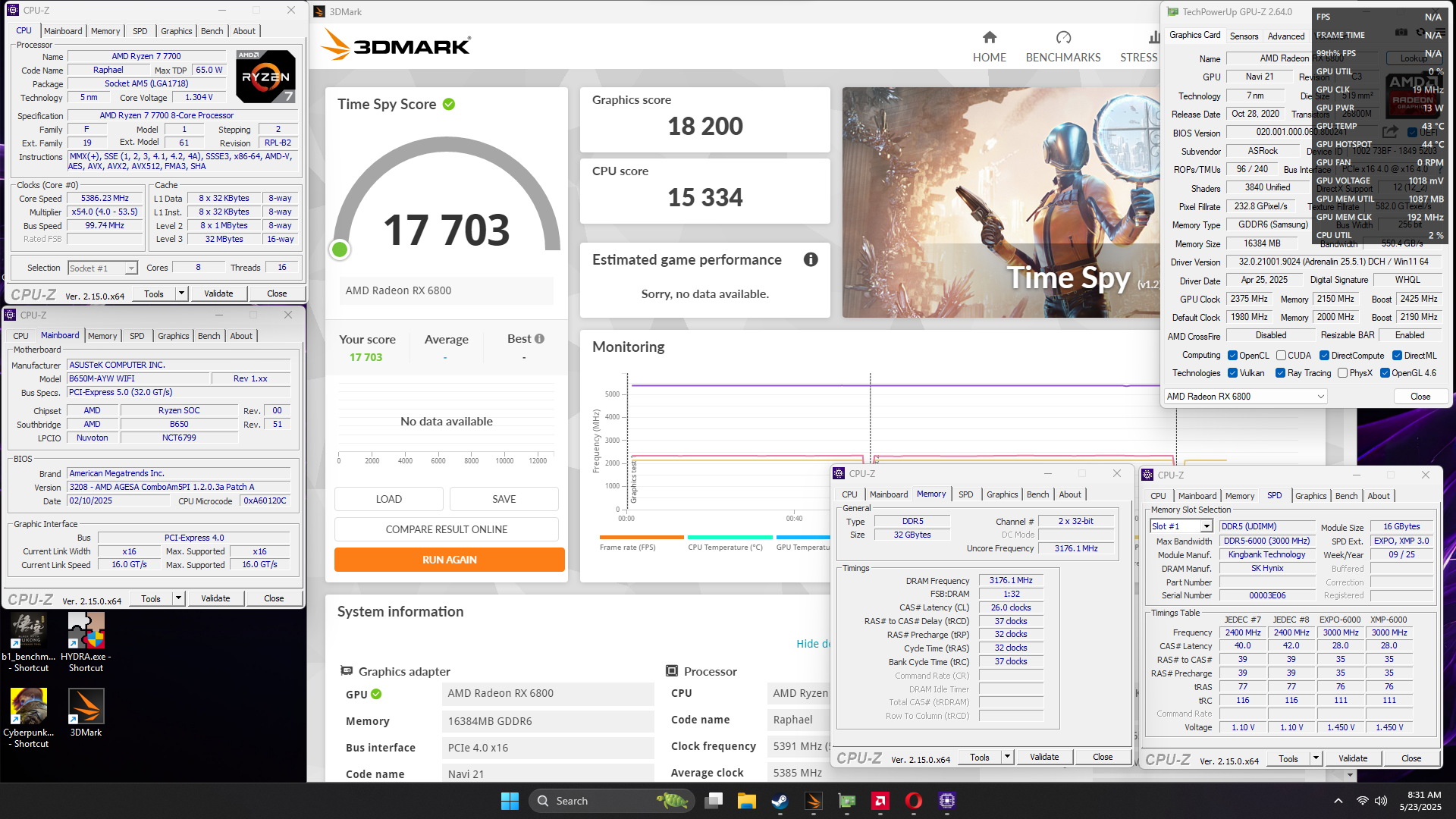Expand the Tools arrow in the CPU-Z Memory window
Screen dimensions: 1456x819
[1007, 757]
